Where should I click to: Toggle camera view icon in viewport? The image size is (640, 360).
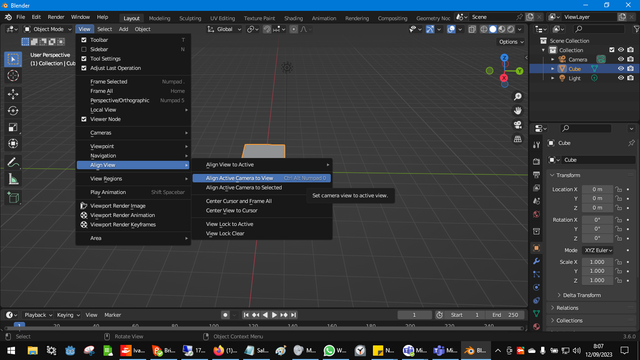(518, 125)
